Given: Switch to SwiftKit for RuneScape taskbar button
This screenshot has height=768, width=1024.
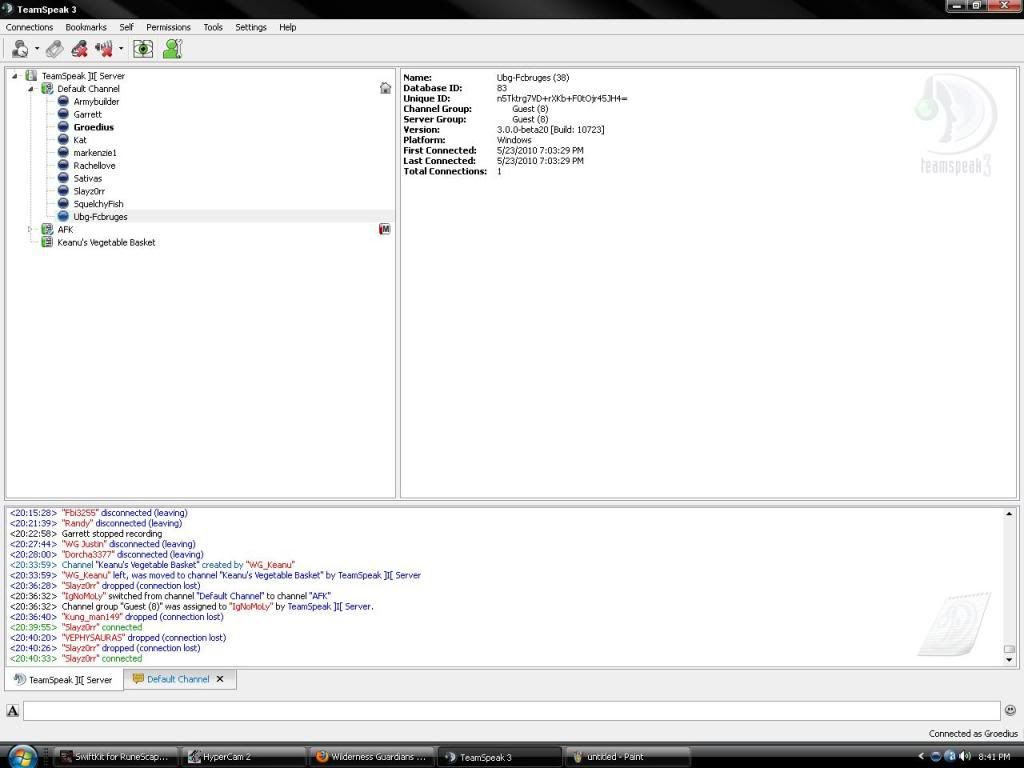Looking at the screenshot, I should pos(114,757).
